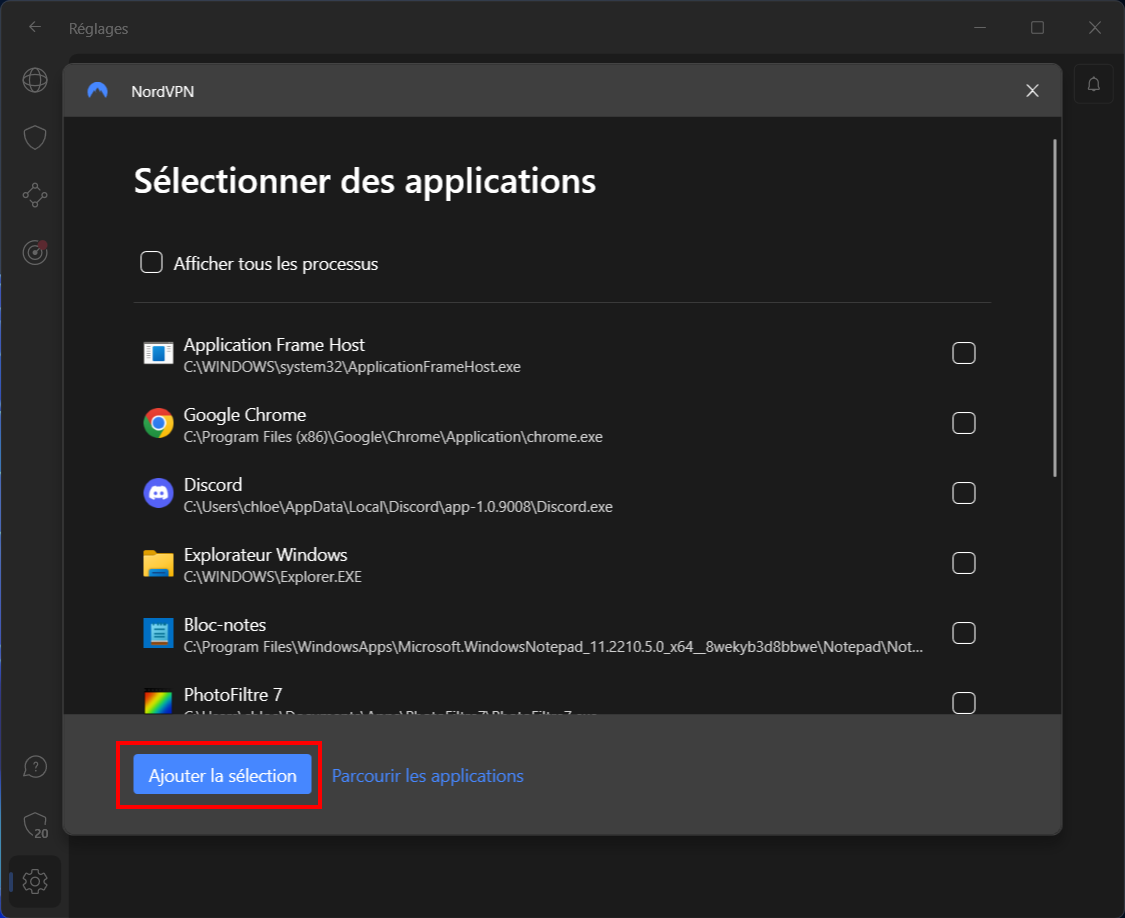Click the Google Chrome app name
The width and height of the screenshot is (1125, 918).
click(245, 415)
